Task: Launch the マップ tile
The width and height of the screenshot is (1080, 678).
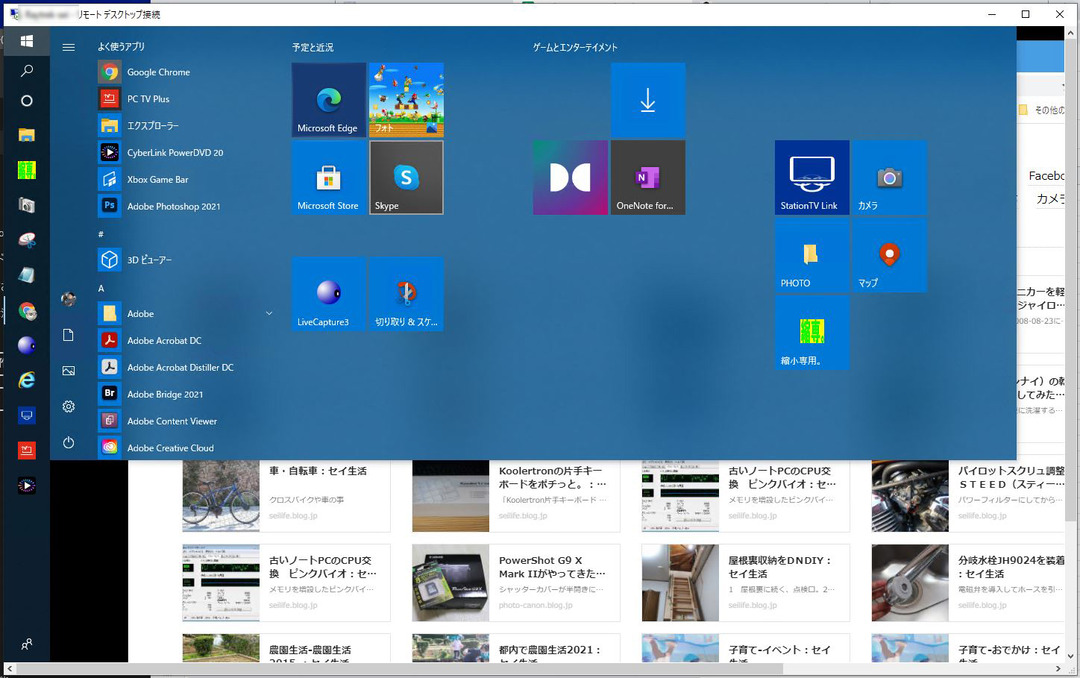Action: pyautogui.click(x=890, y=256)
